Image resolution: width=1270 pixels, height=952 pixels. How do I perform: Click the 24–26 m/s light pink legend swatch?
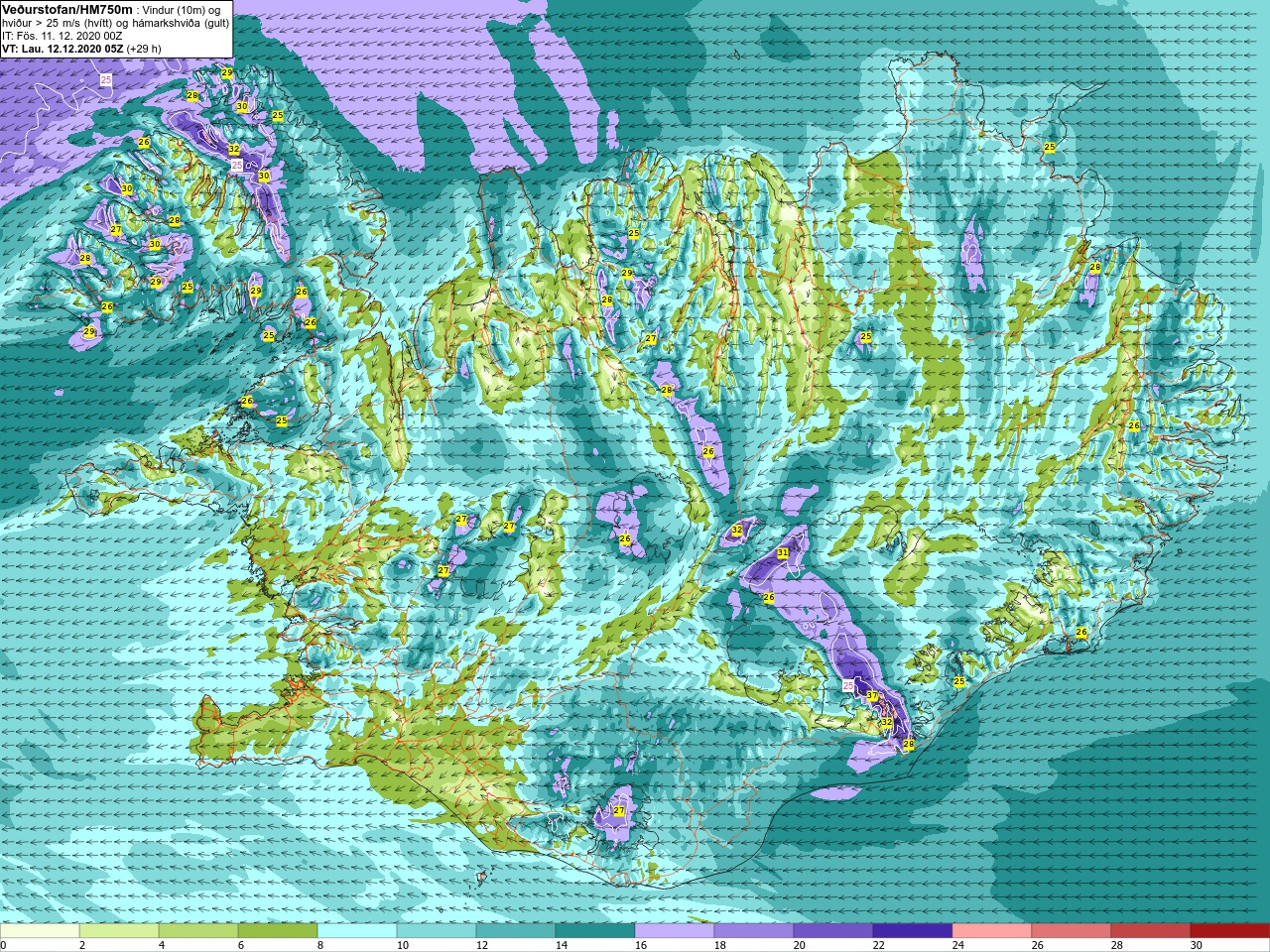click(x=992, y=930)
